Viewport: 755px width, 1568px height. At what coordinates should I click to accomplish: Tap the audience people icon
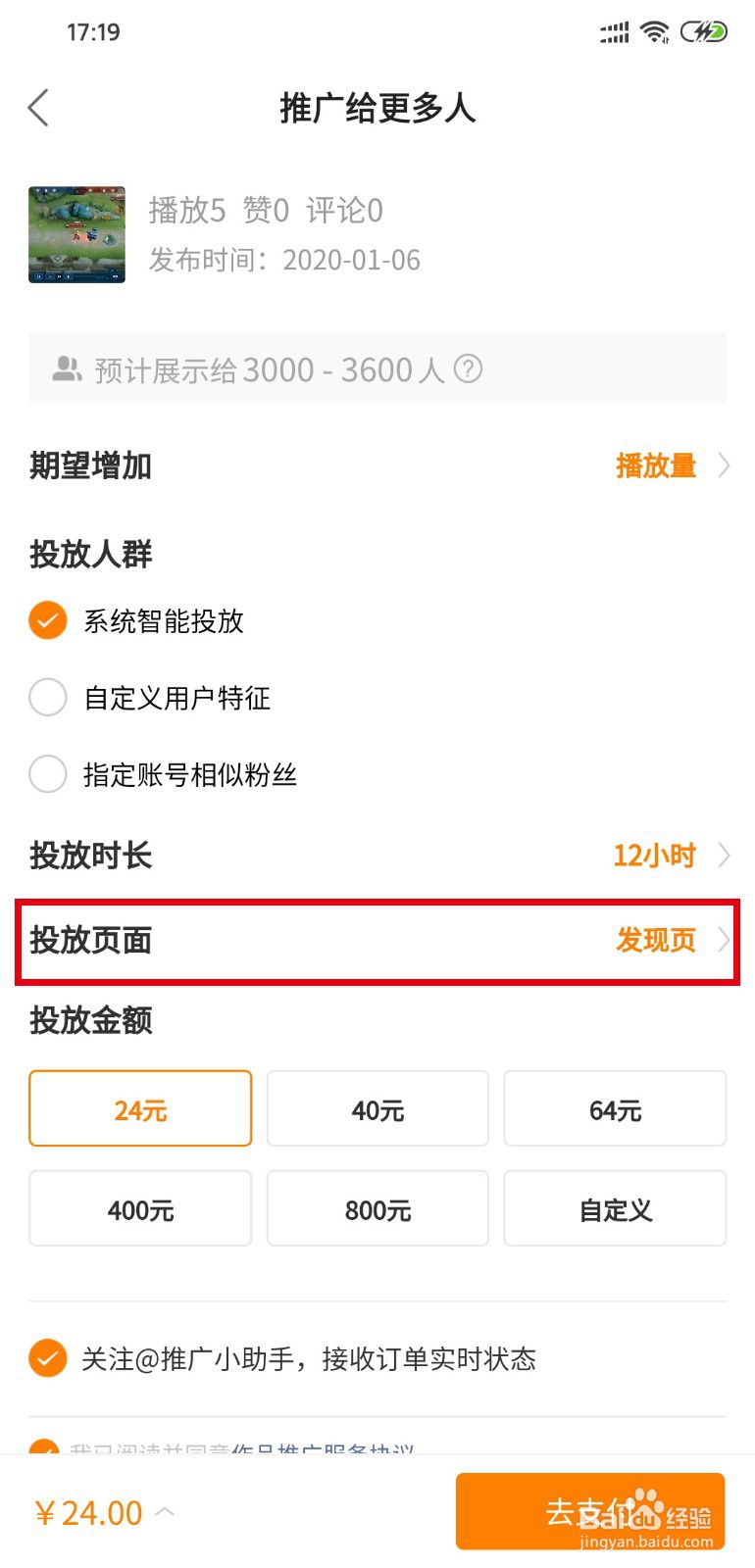pos(67,369)
